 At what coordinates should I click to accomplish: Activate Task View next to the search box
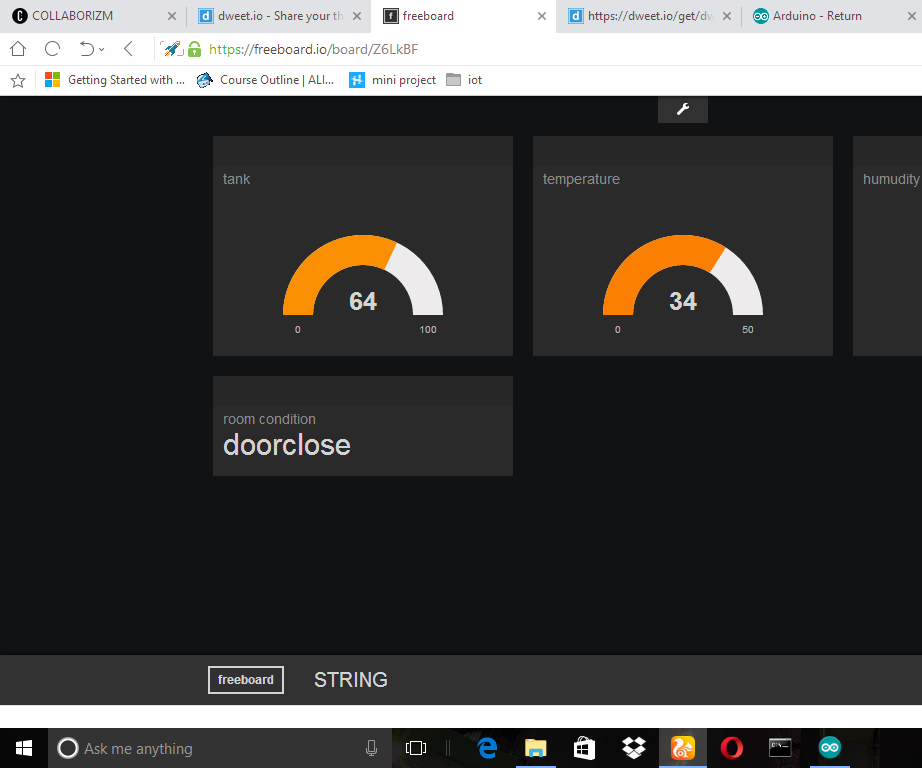pos(415,748)
